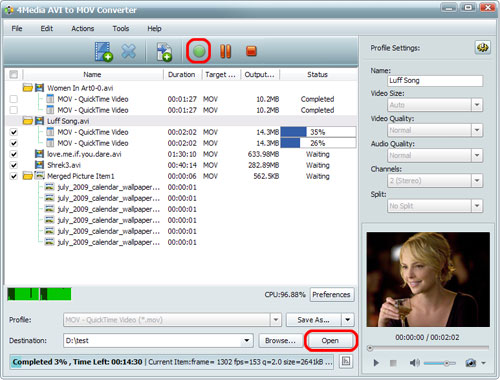Open the Audio Quality dropdown
Screen dimensions: 500x380
[477, 155]
